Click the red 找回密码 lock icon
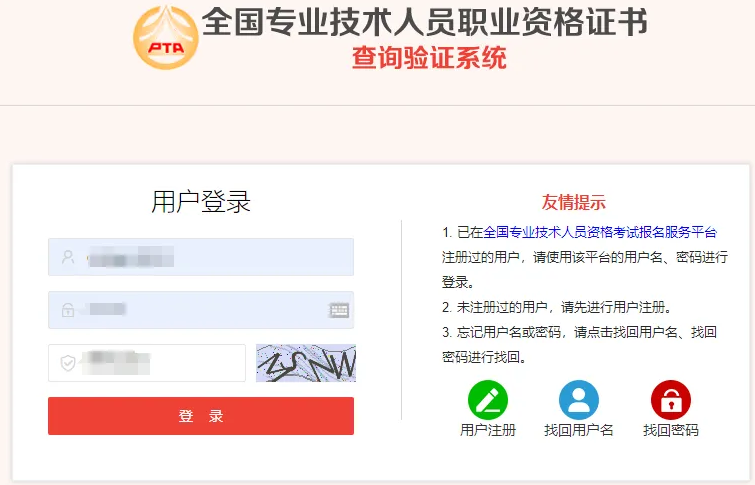Image resolution: width=755 pixels, height=485 pixels. [671, 400]
